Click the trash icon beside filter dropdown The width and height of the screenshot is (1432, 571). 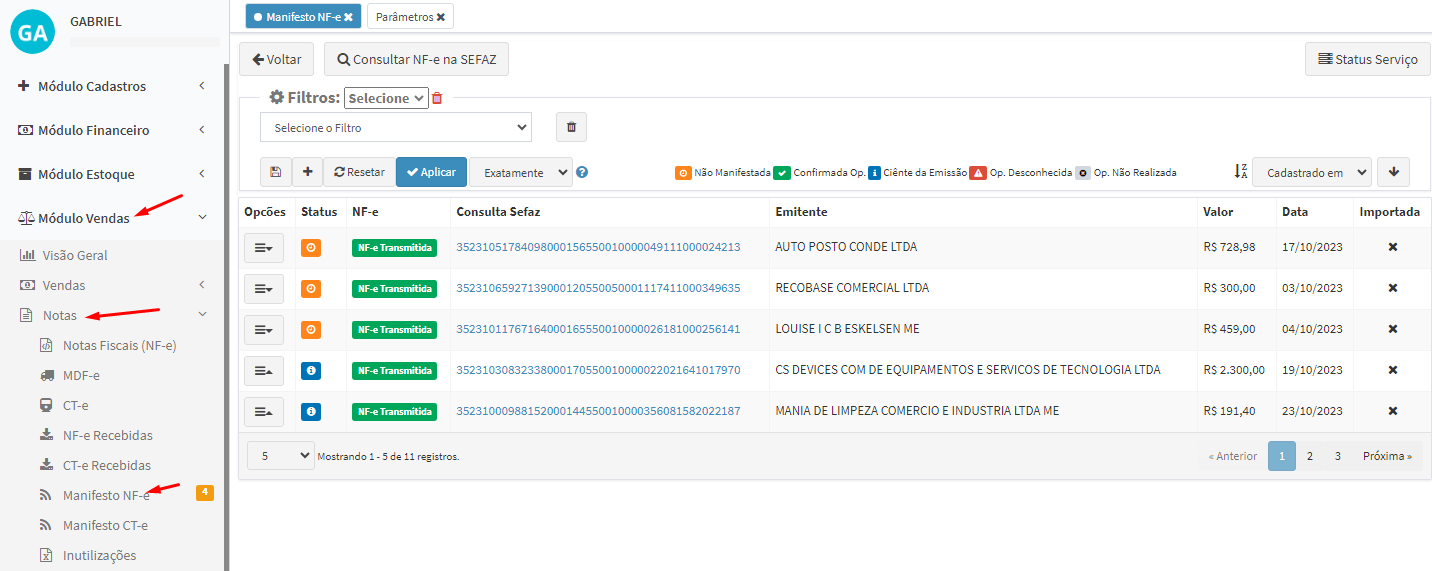coord(571,127)
